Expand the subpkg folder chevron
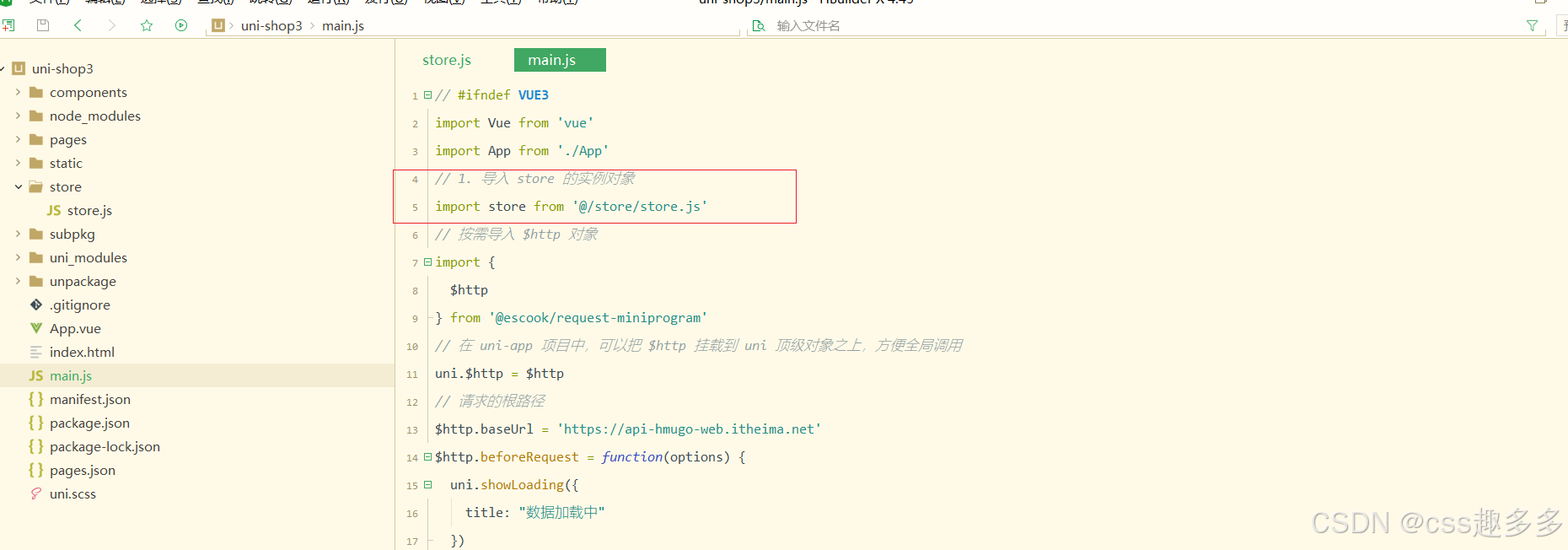Image resolution: width=1568 pixels, height=550 pixels. pos(19,234)
